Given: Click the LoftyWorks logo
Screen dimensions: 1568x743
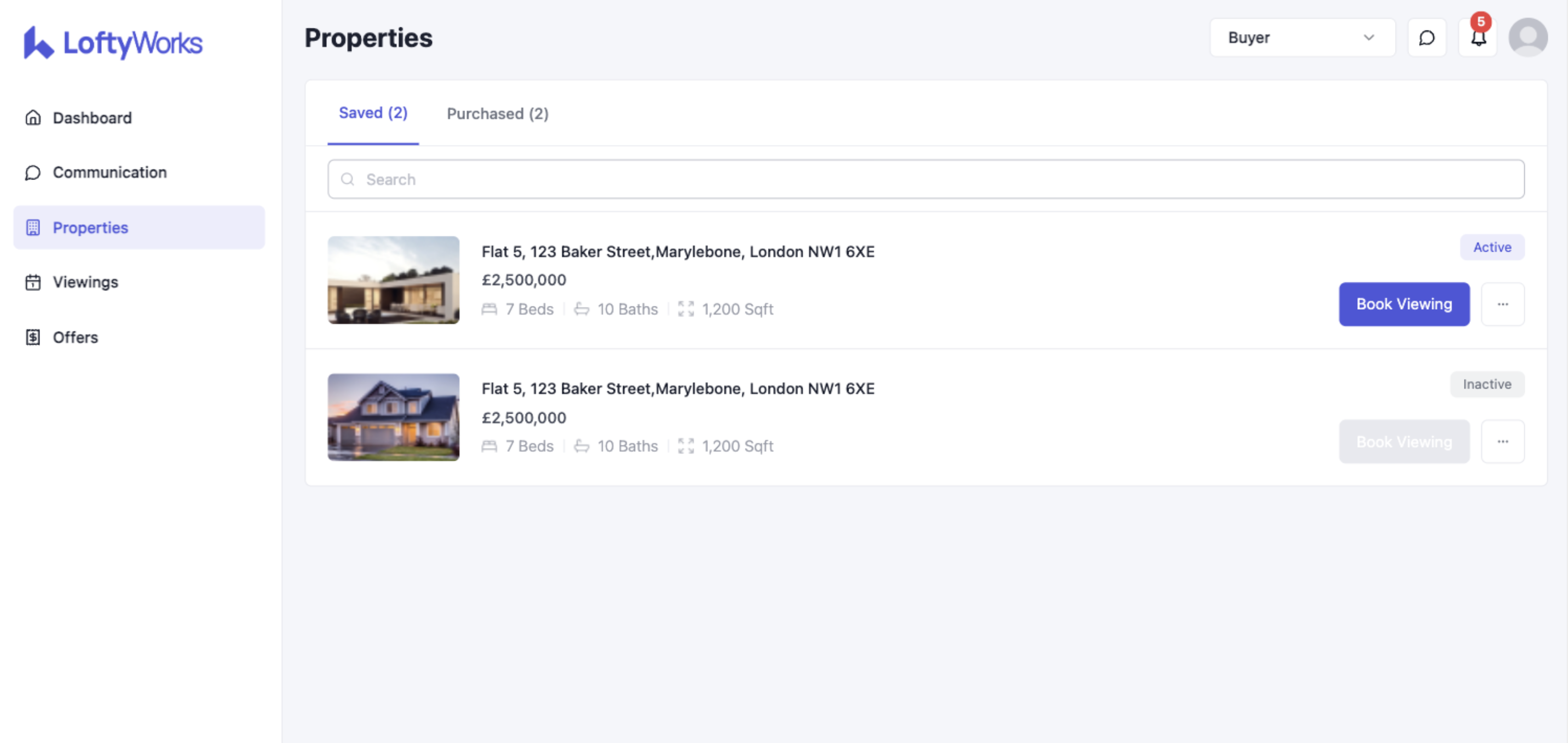Looking at the screenshot, I should [113, 43].
